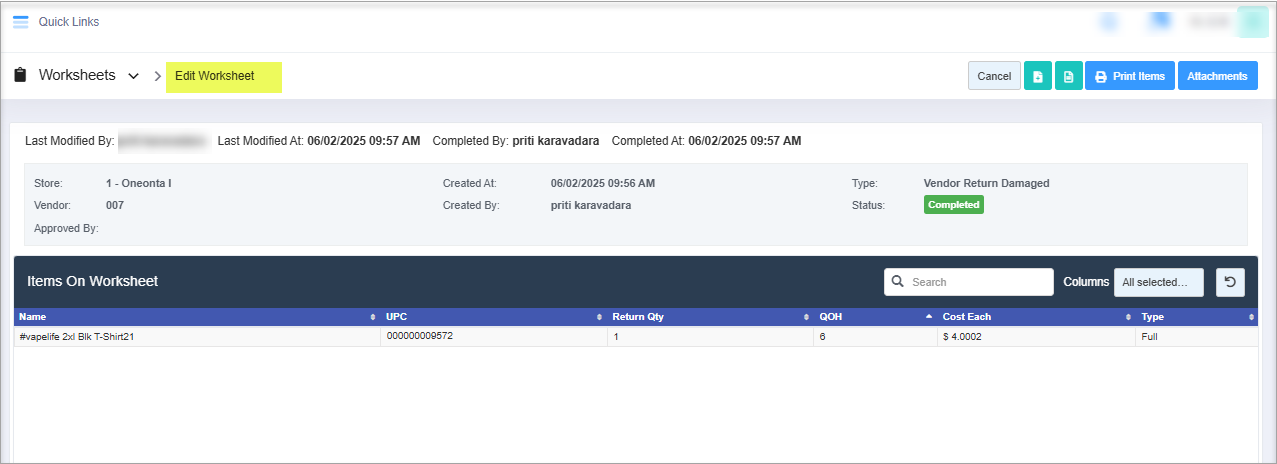The width and height of the screenshot is (1277, 464).
Task: Expand the Worksheets dropdown chevron
Action: coord(133,77)
